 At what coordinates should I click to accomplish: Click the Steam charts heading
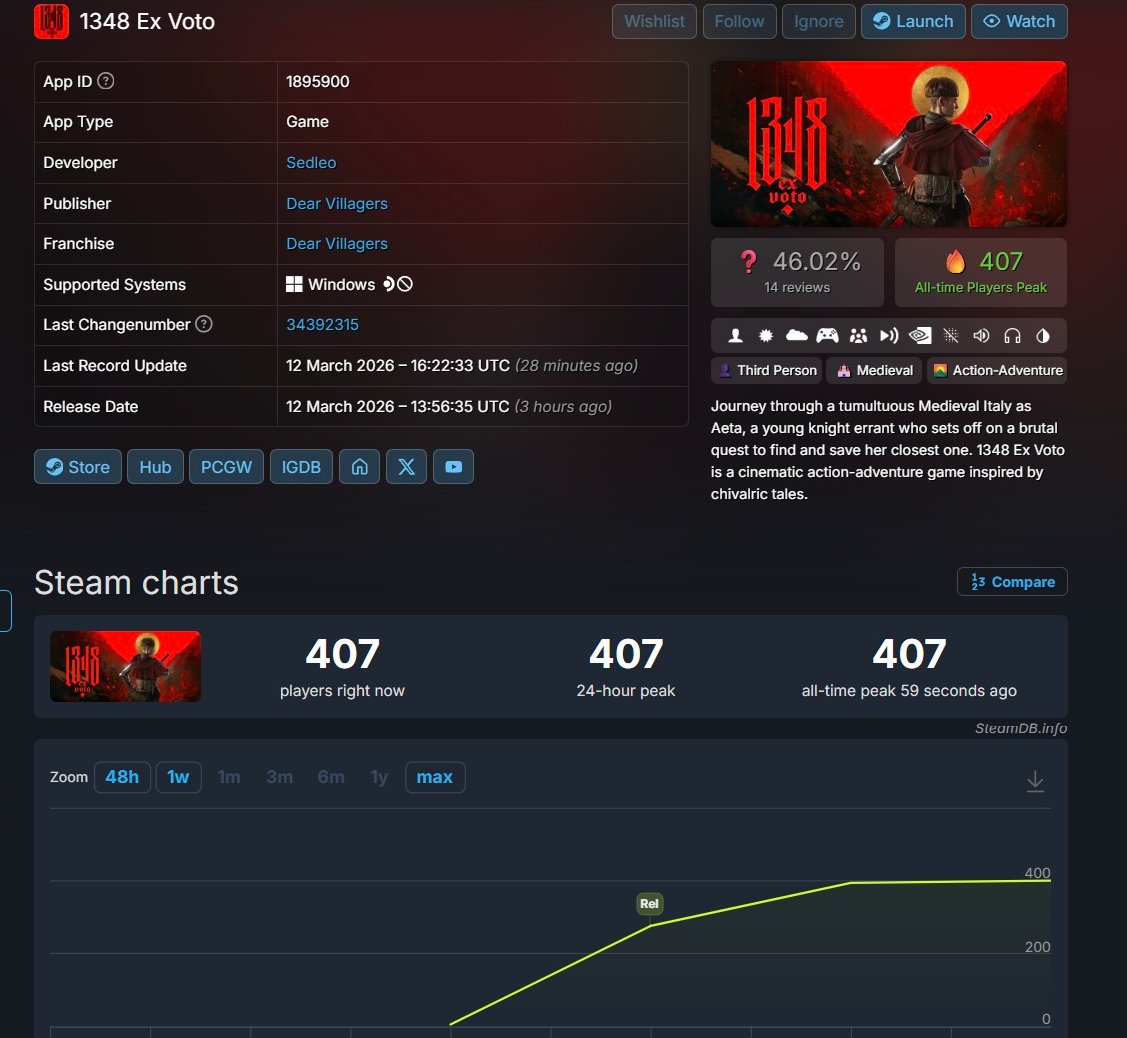(x=136, y=582)
